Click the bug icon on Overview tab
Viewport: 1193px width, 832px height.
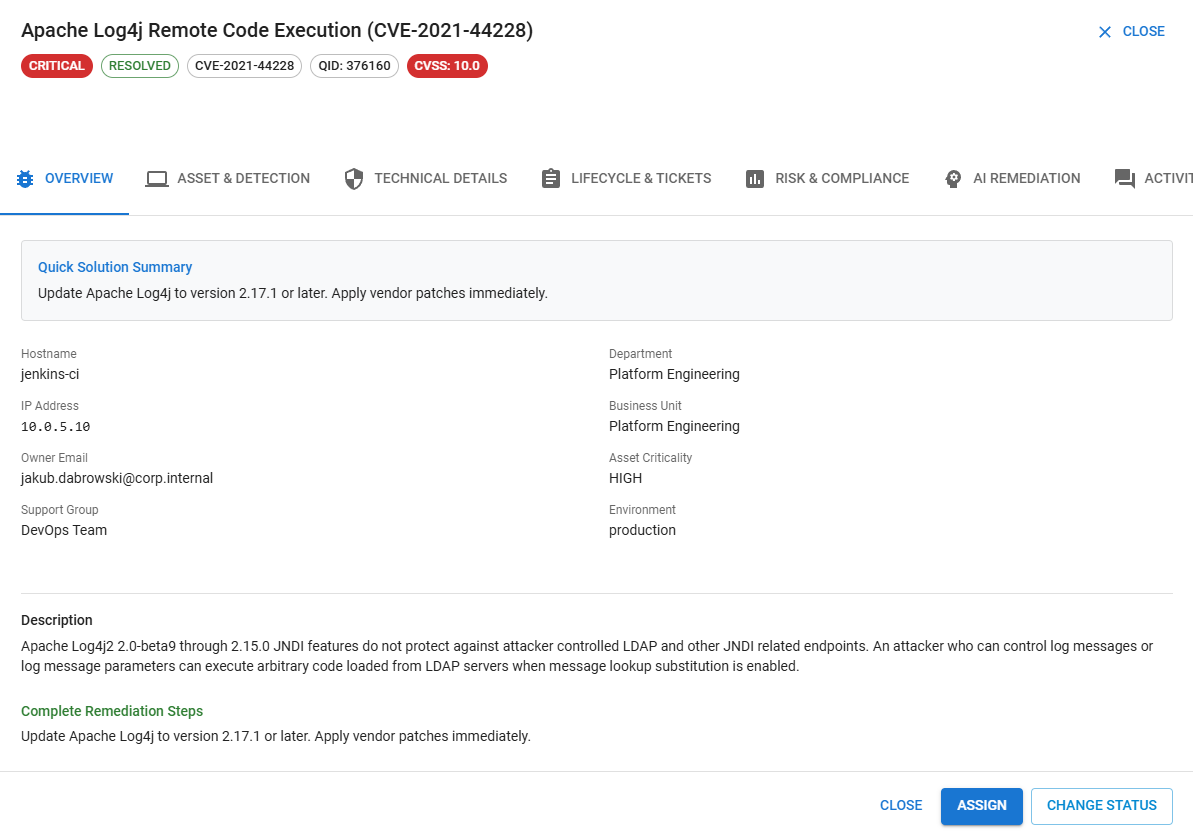coord(25,179)
